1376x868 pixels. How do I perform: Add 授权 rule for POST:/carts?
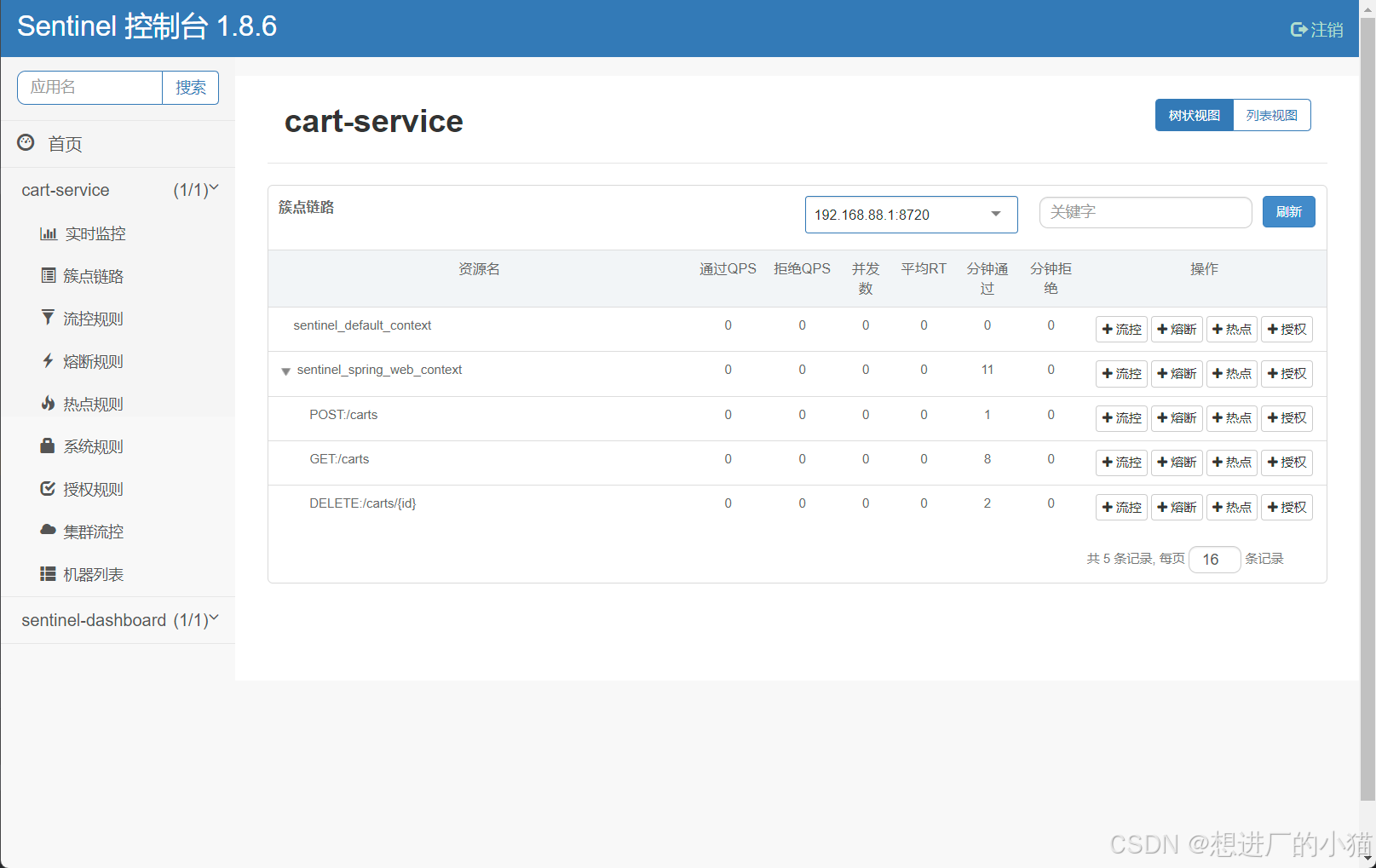1287,418
